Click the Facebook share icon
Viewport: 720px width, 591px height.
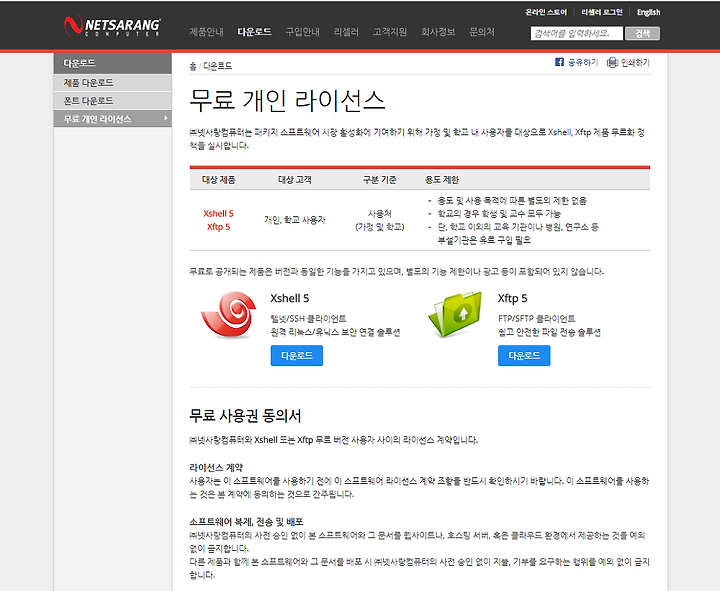pyautogui.click(x=559, y=62)
